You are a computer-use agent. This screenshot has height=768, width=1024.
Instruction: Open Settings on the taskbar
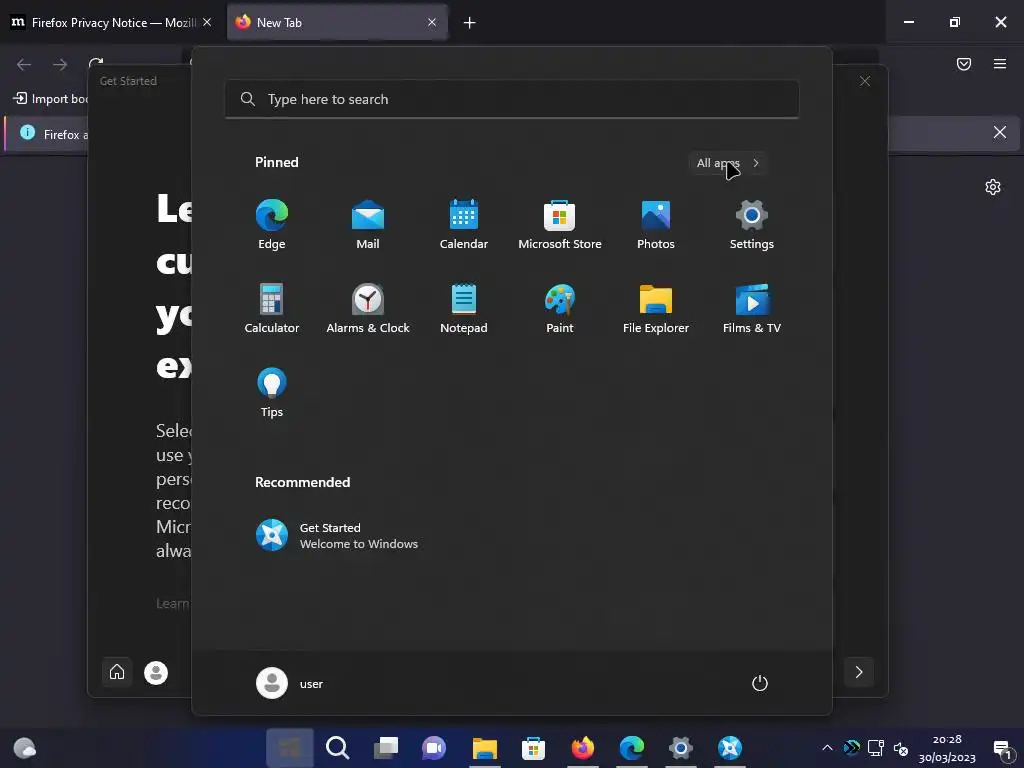680,748
